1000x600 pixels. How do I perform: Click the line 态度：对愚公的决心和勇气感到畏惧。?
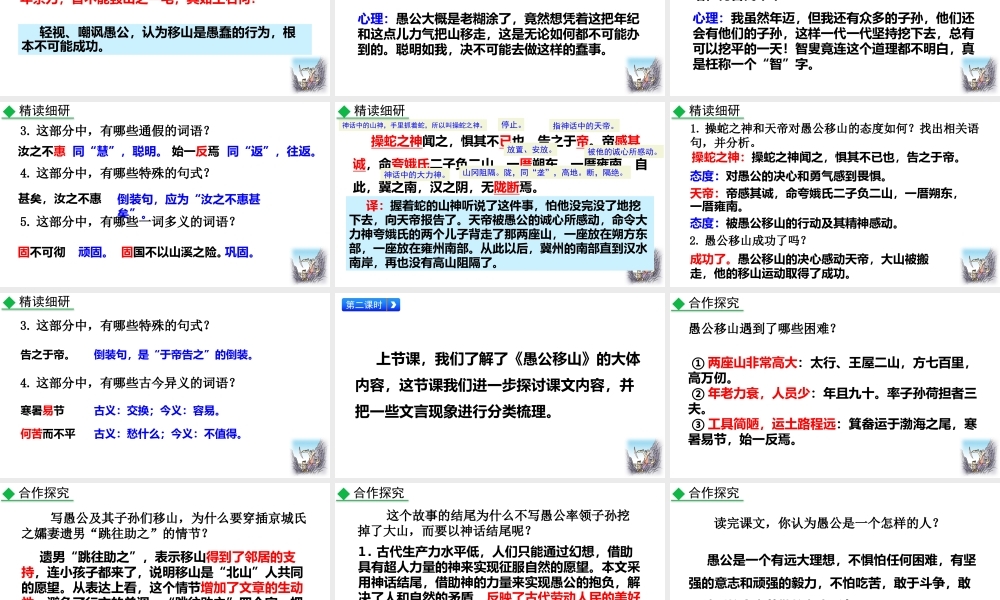pos(788,176)
